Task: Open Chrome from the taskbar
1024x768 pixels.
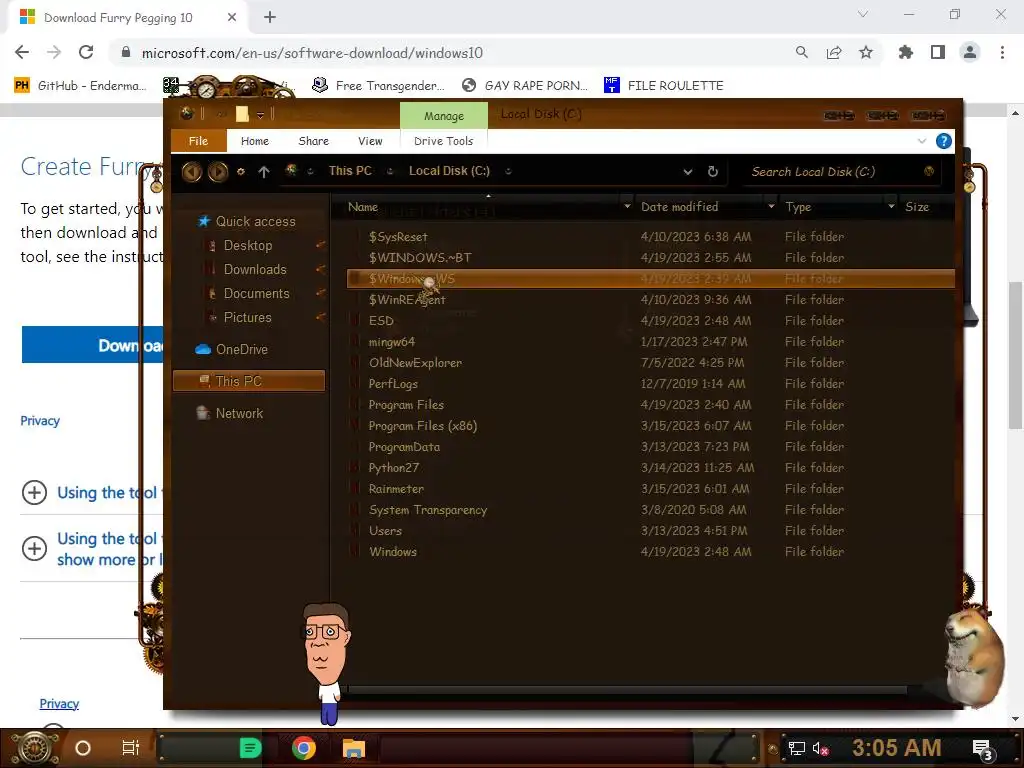Action: click(304, 748)
